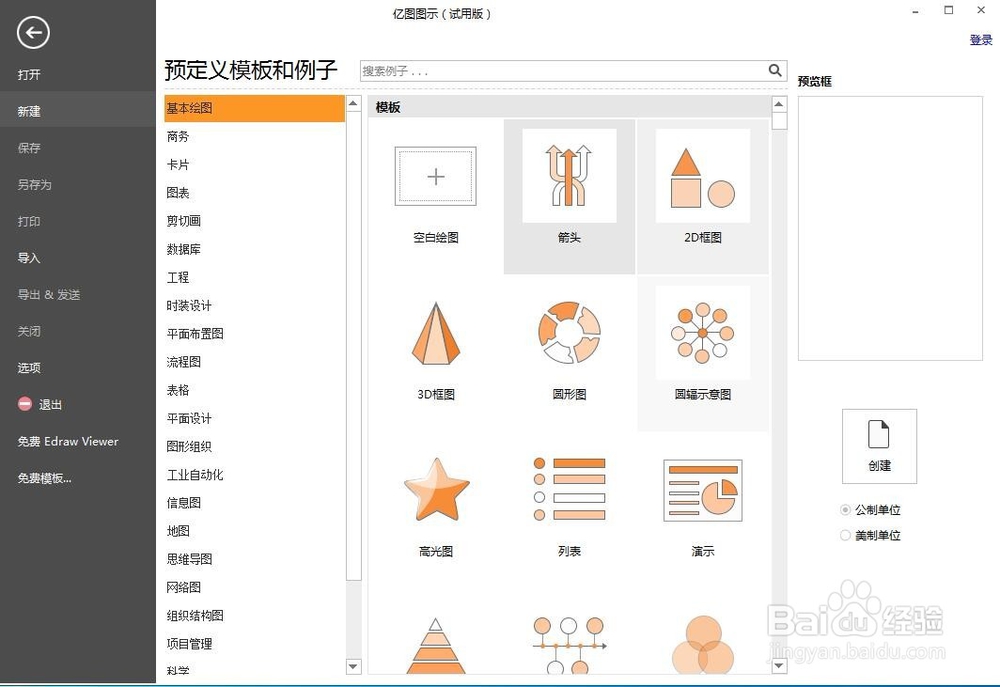
Task: Select the 基本绘图 category
Action: pos(254,108)
